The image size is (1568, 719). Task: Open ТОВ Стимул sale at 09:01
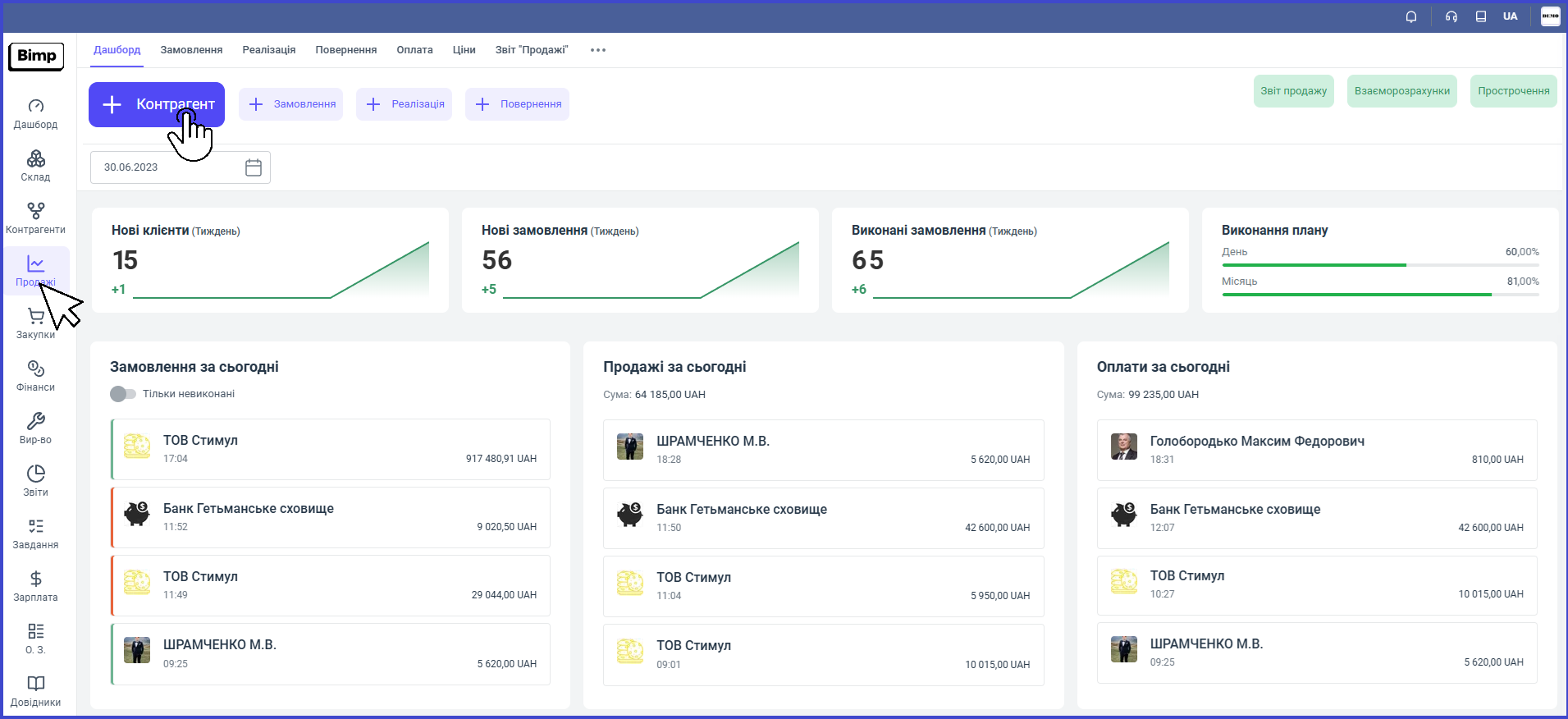(x=824, y=655)
